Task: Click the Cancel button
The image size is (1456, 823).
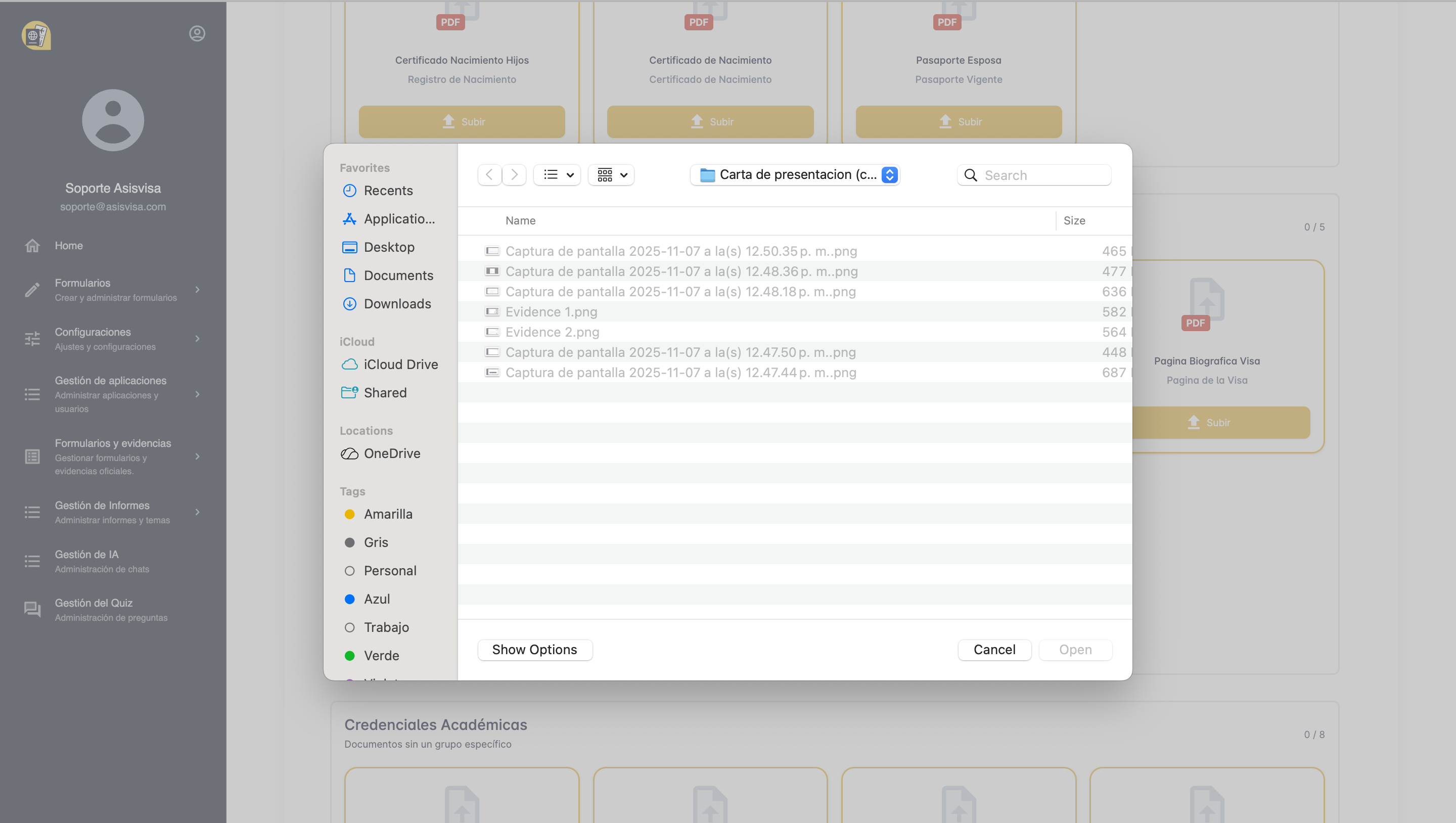Action: click(993, 650)
